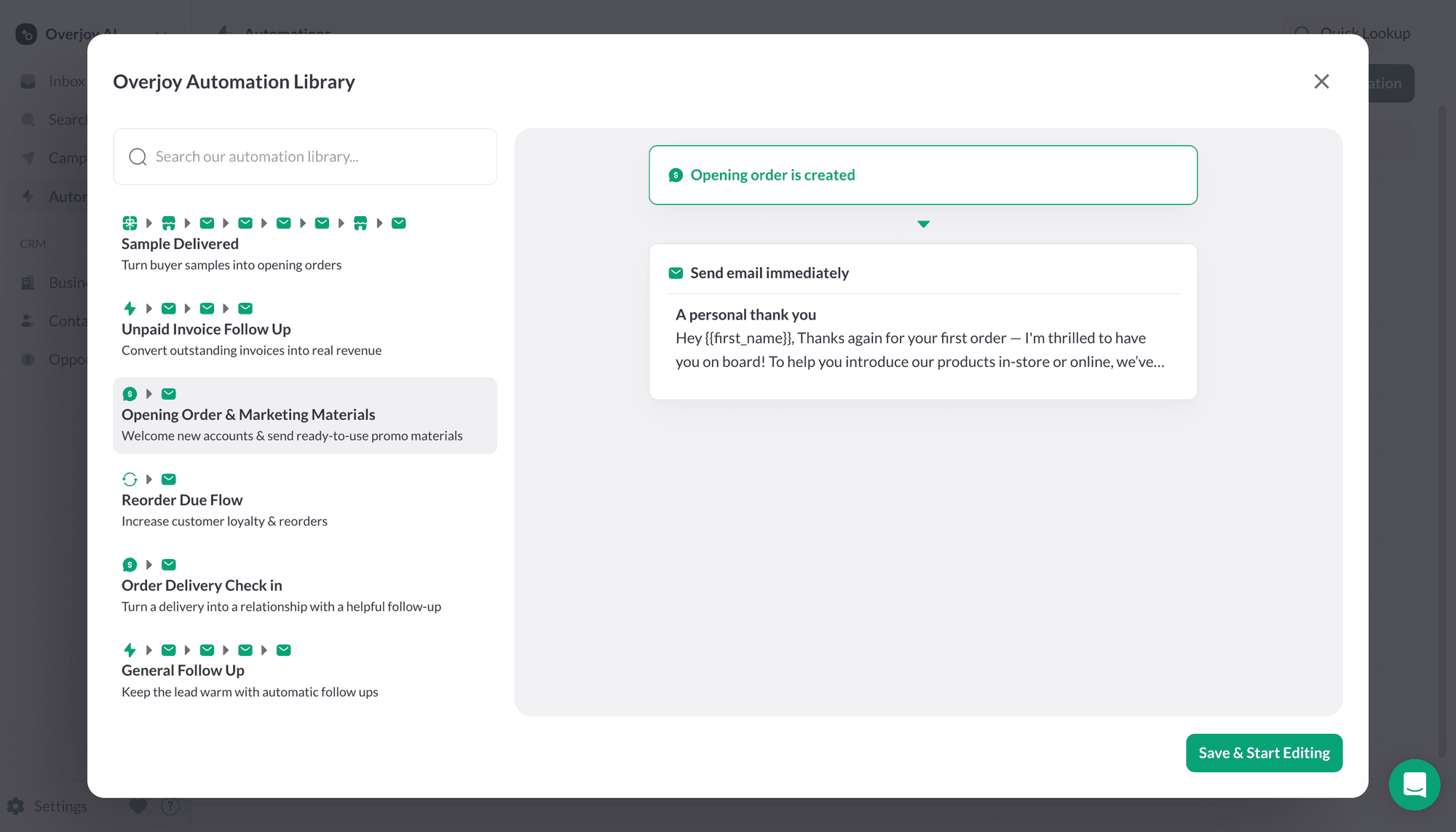
Task: Select Opening Order & Marketing Materials template
Action: pyautogui.click(x=305, y=415)
